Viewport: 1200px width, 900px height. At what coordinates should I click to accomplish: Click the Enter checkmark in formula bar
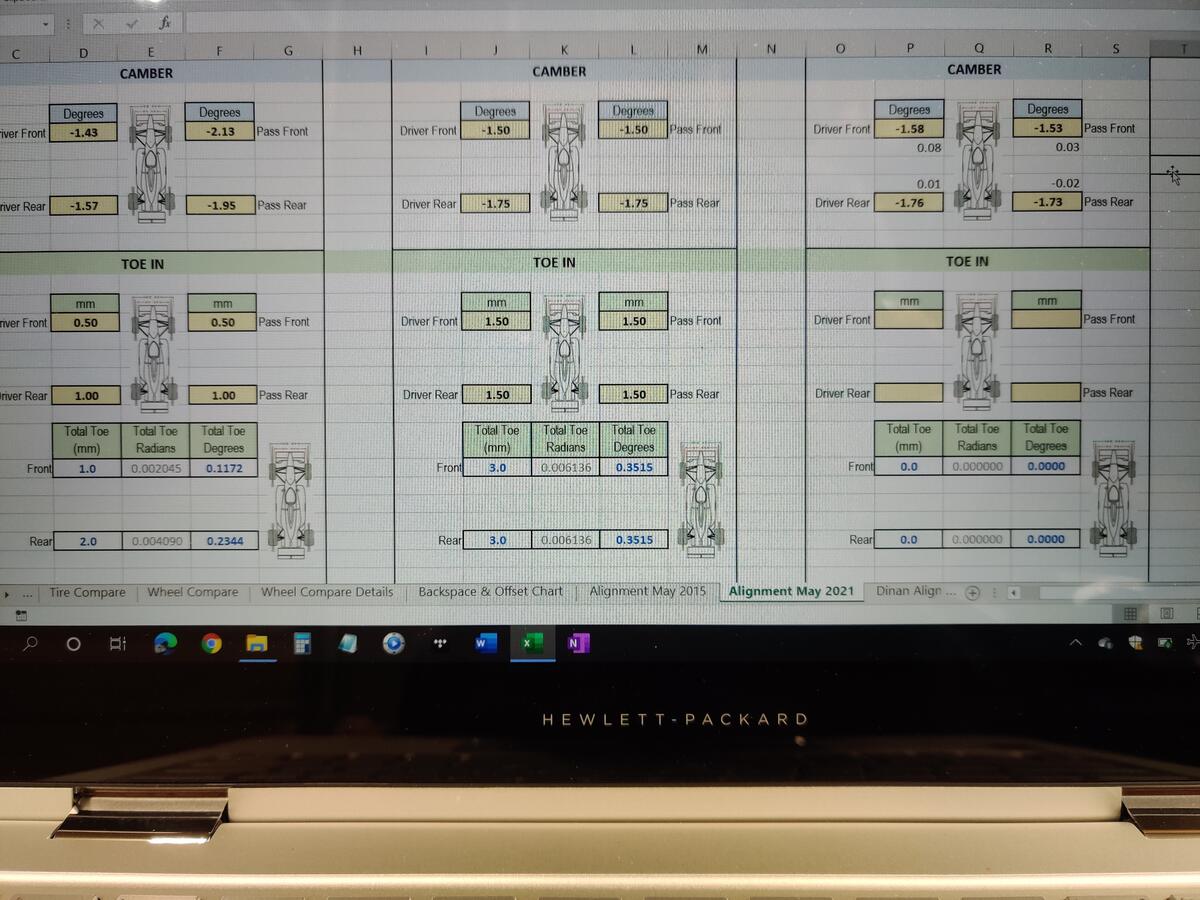[131, 23]
